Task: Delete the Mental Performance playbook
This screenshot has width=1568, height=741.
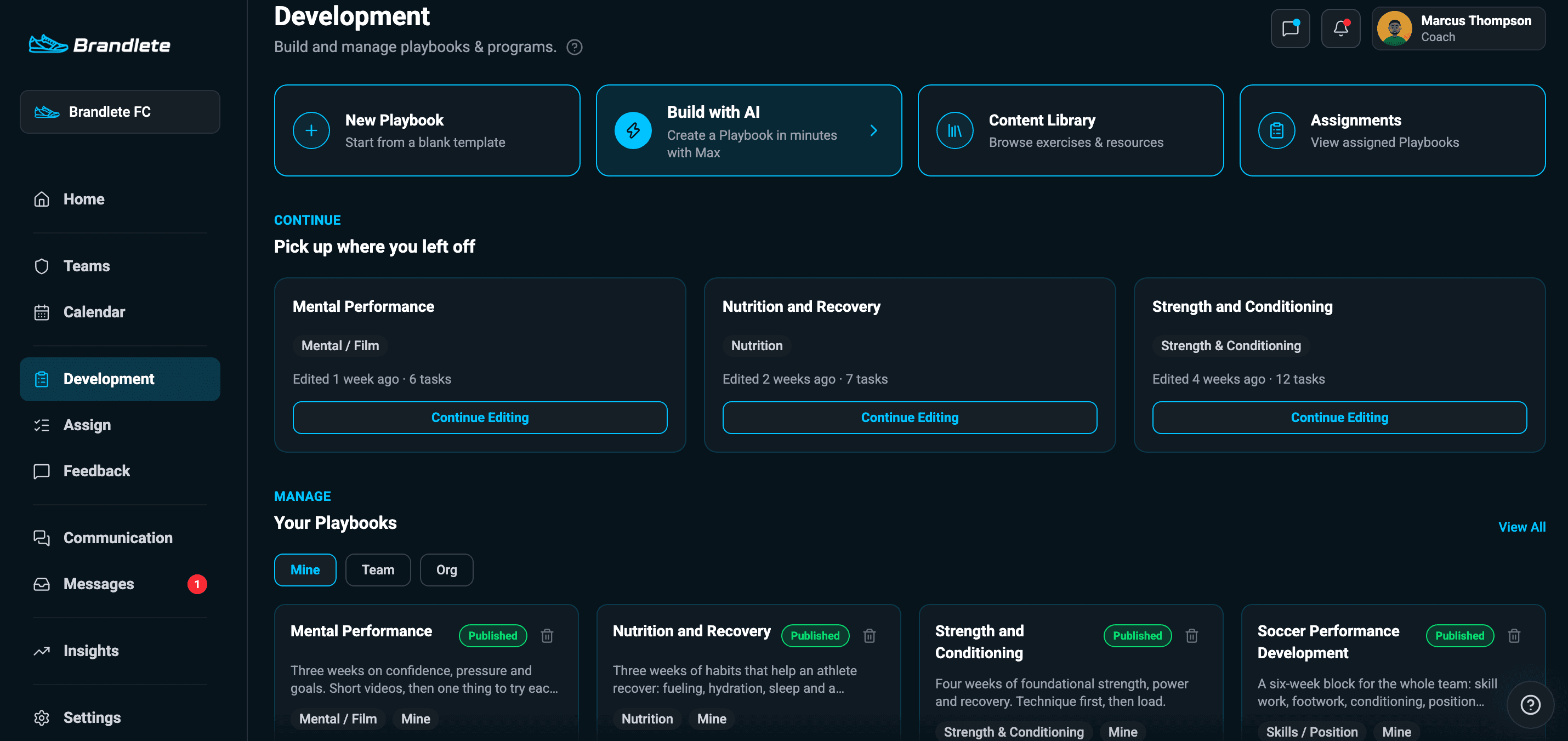Action: [x=547, y=635]
